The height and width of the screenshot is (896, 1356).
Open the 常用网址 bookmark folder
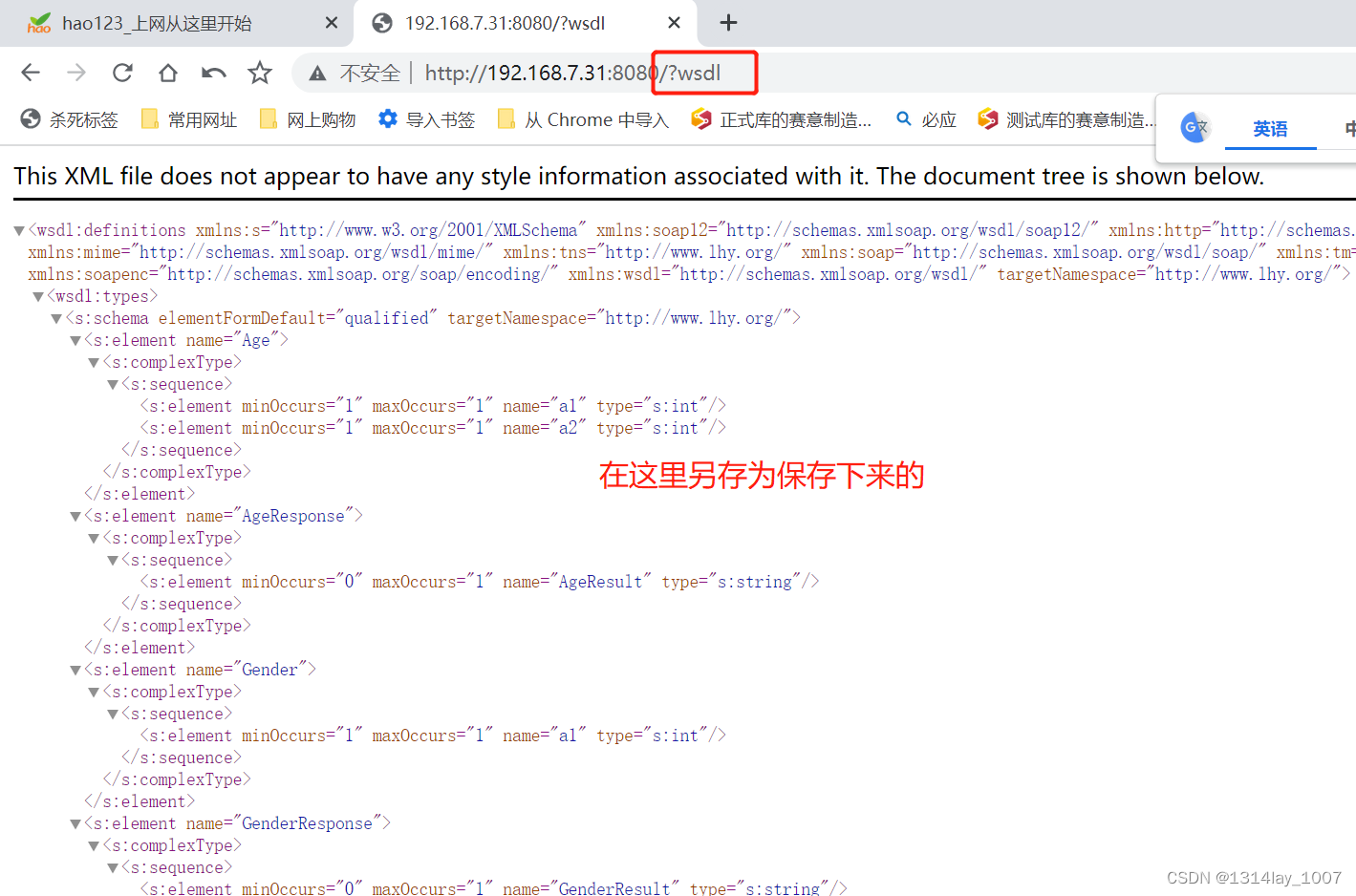pyautogui.click(x=189, y=119)
